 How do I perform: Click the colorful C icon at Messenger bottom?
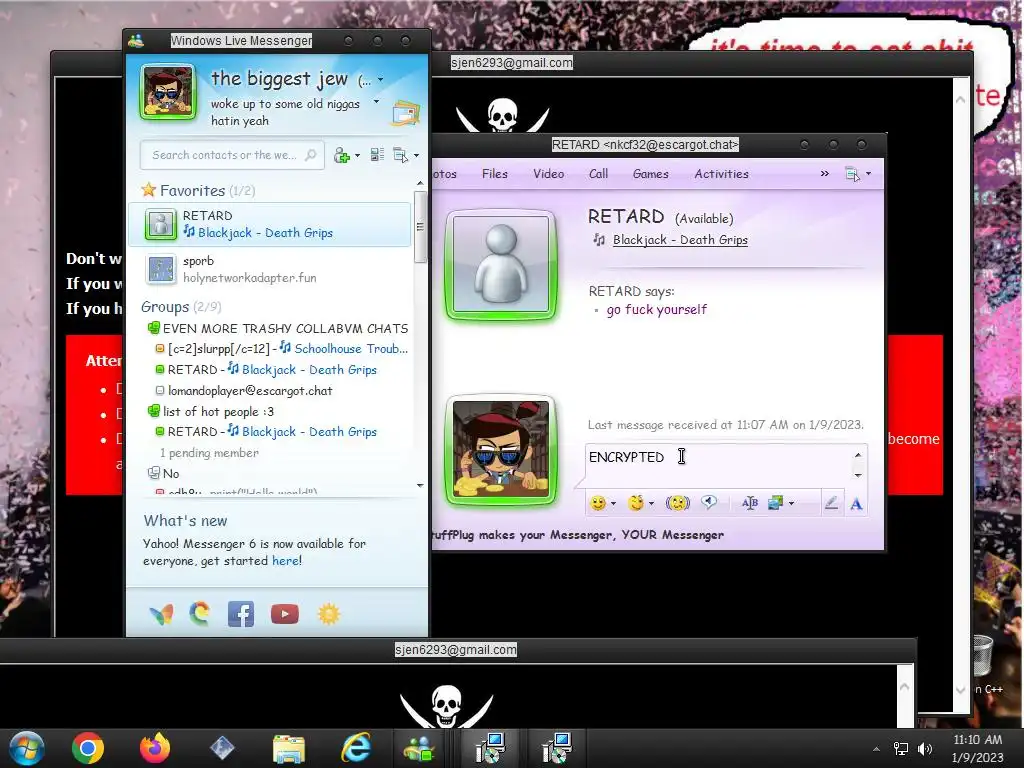[200, 613]
